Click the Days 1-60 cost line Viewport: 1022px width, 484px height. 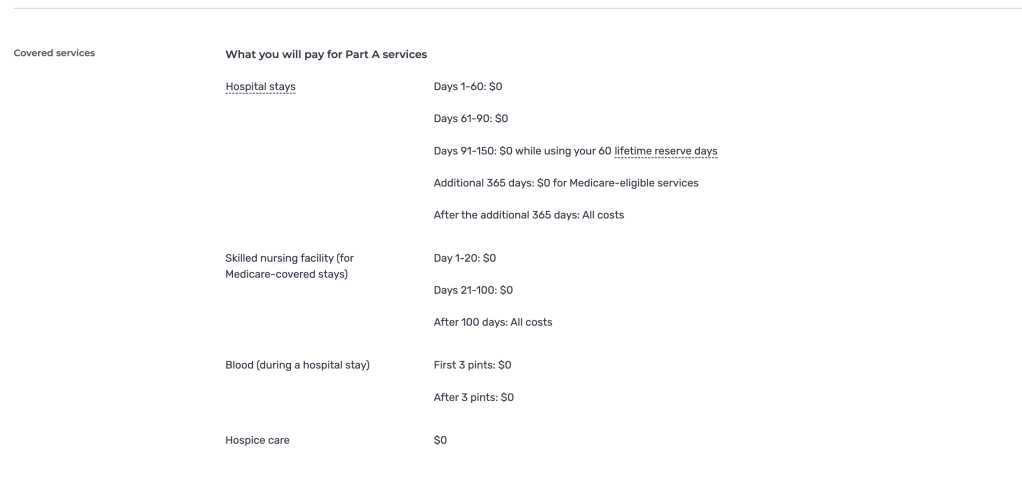[468, 86]
